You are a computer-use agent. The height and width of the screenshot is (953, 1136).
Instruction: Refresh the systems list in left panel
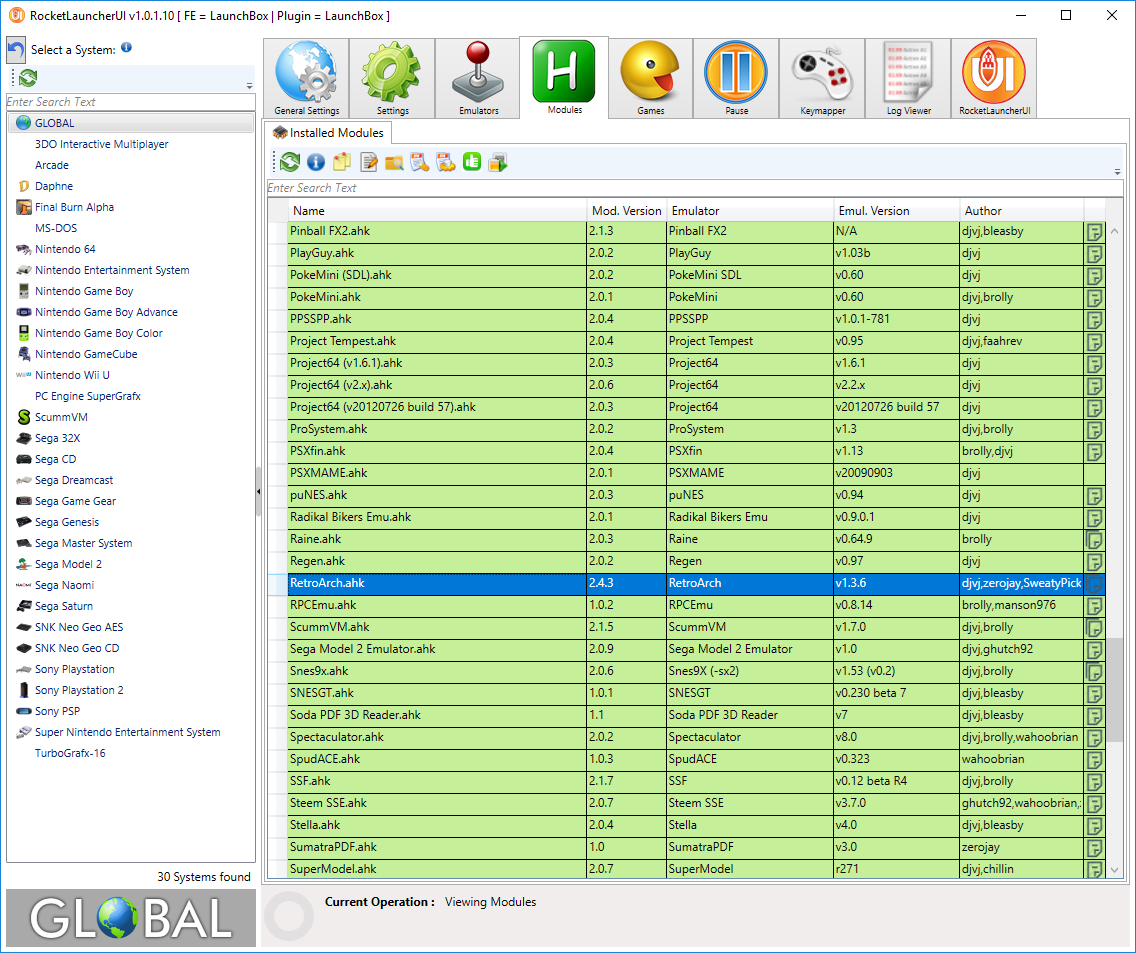click(28, 78)
